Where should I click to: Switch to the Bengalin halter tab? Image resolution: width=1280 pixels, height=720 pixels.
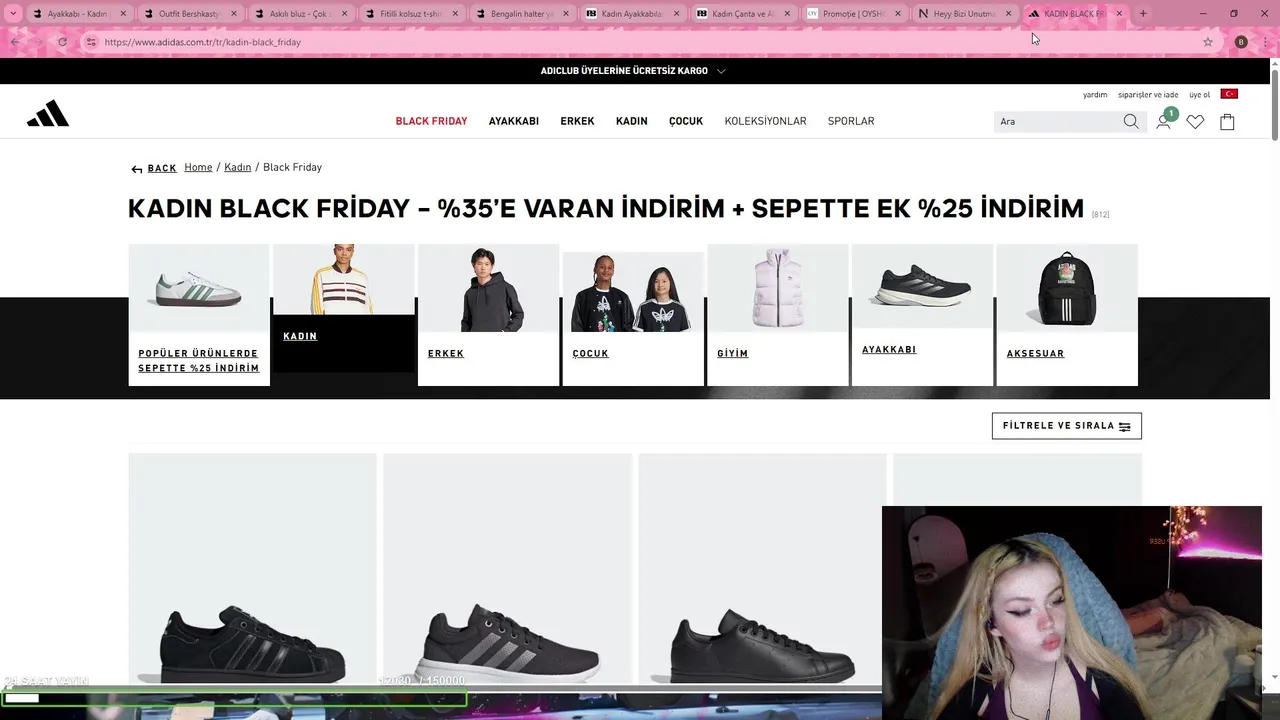pyautogui.click(x=521, y=14)
